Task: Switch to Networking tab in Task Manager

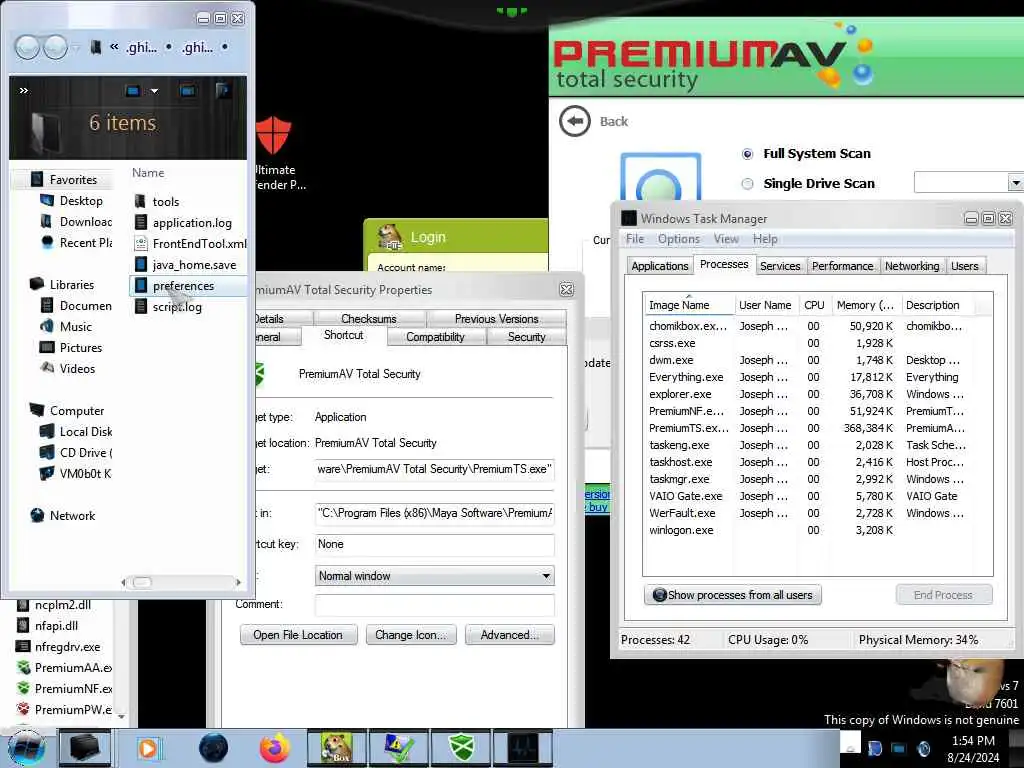Action: [x=912, y=266]
